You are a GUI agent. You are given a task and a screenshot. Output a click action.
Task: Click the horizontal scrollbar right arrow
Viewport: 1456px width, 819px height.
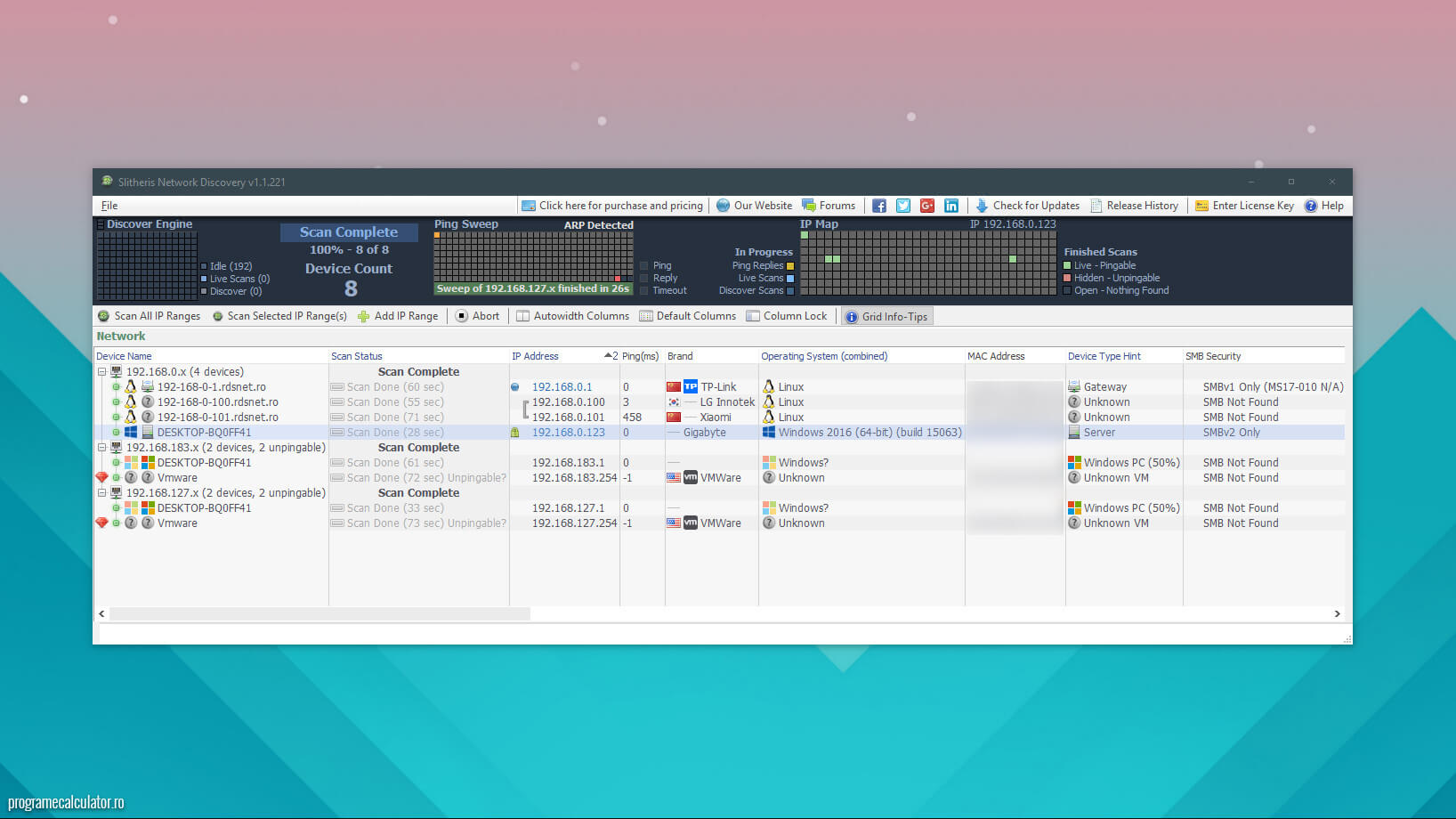[x=1337, y=614]
